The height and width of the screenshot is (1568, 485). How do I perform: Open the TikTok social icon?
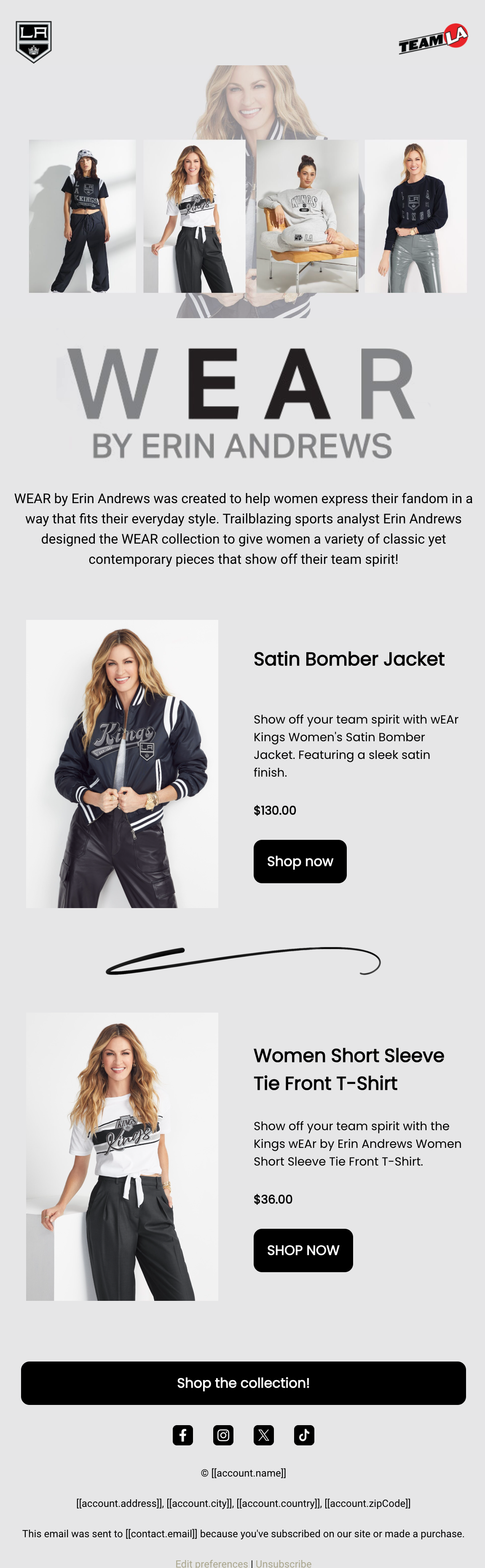pyautogui.click(x=304, y=1435)
